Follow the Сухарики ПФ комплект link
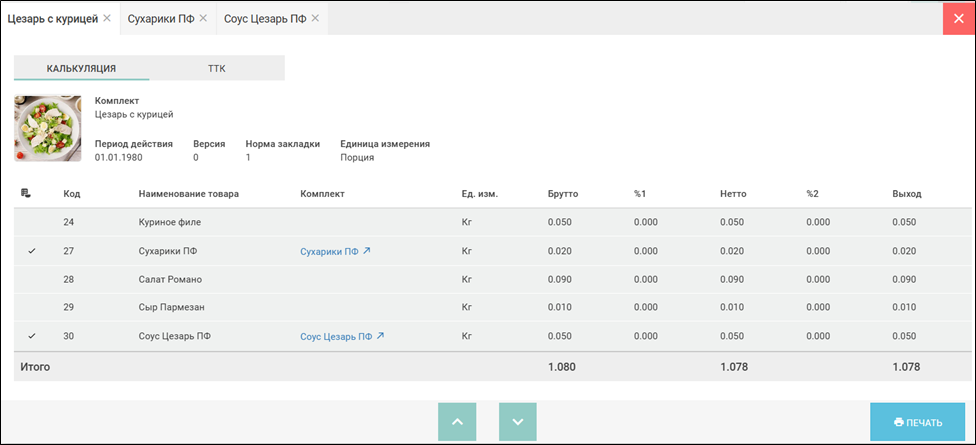Image resolution: width=976 pixels, height=445 pixels. click(x=328, y=251)
